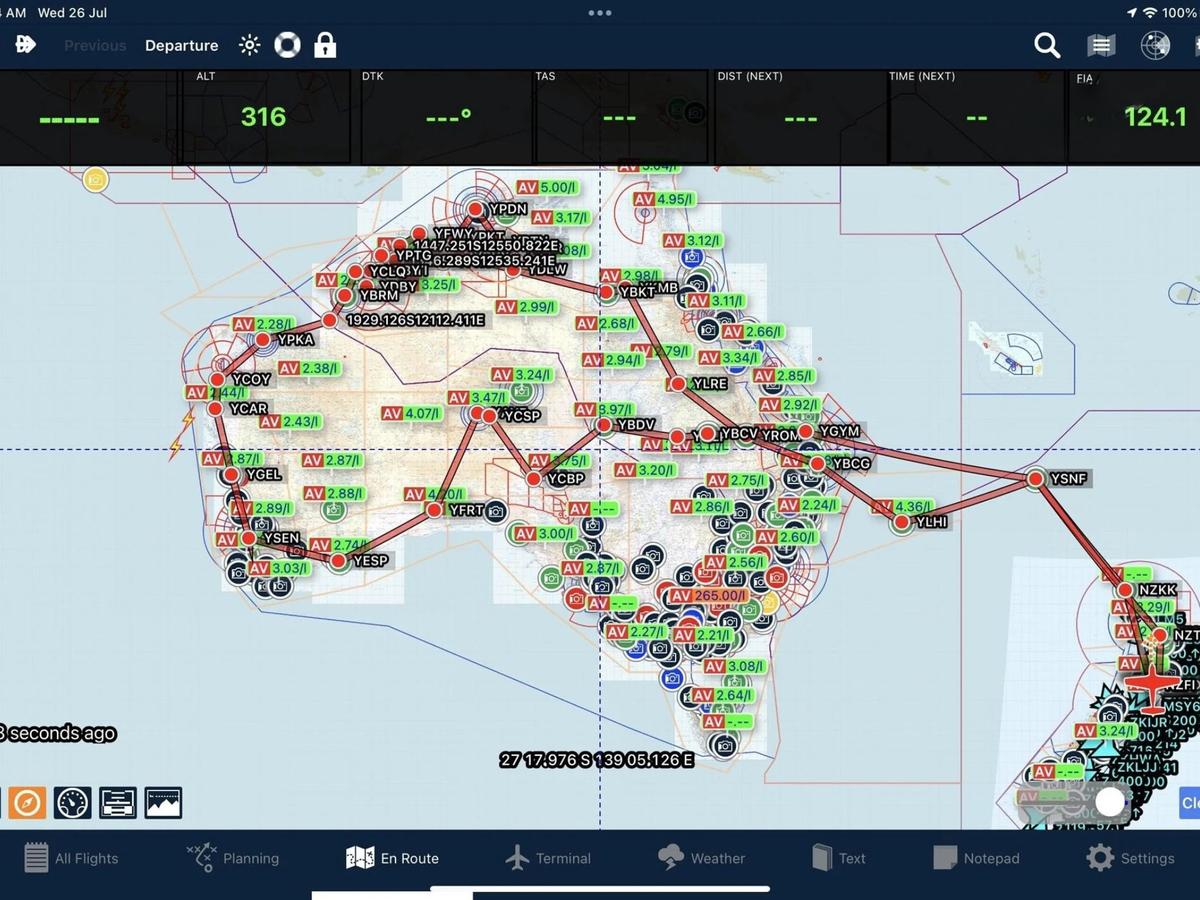Viewport: 1200px width, 900px height.
Task: Open the lifebuoy help icon
Action: [x=287, y=46]
